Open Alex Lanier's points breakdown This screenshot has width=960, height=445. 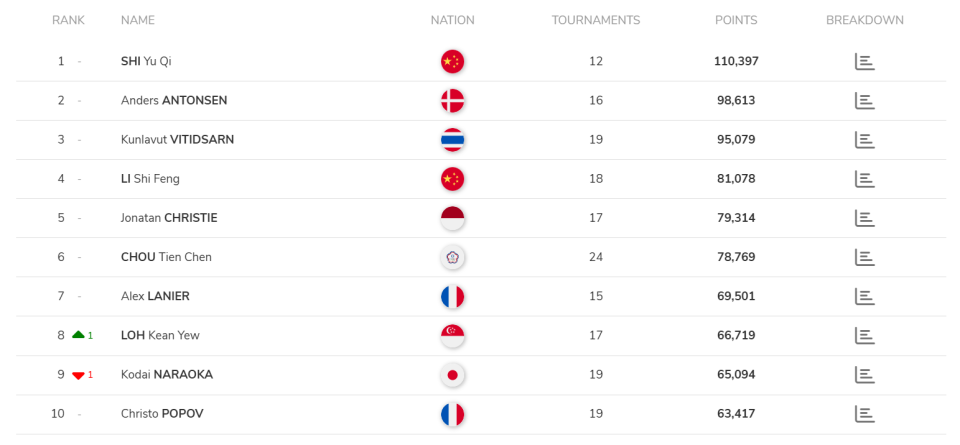[x=865, y=296]
